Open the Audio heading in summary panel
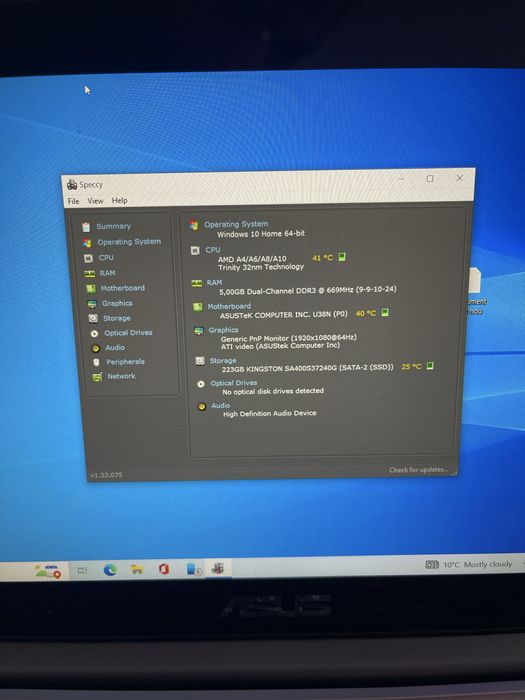Viewport: 525px width, 700px height. (221, 405)
